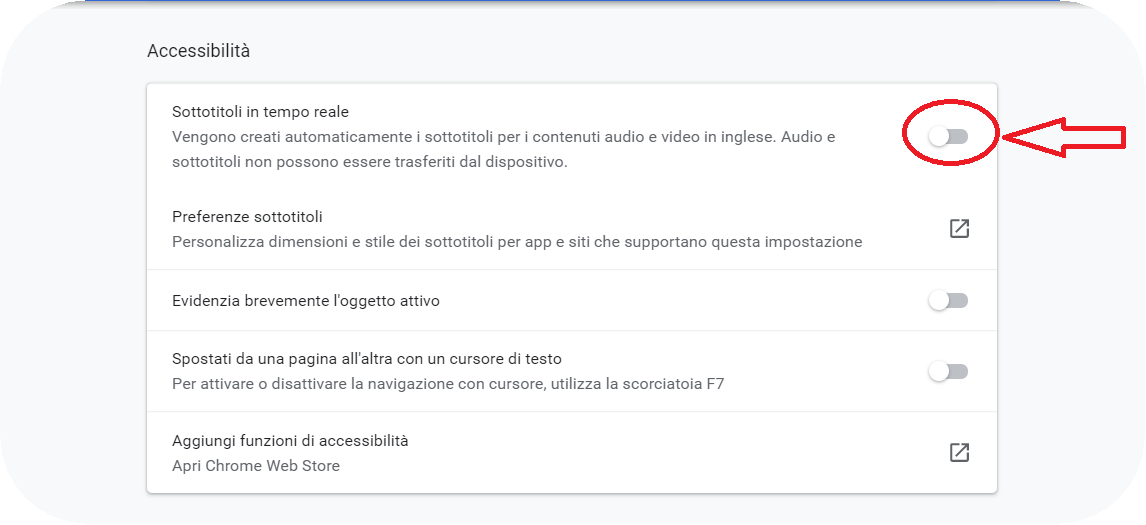
Task: Select the Accessibilità section heading
Action: click(198, 51)
